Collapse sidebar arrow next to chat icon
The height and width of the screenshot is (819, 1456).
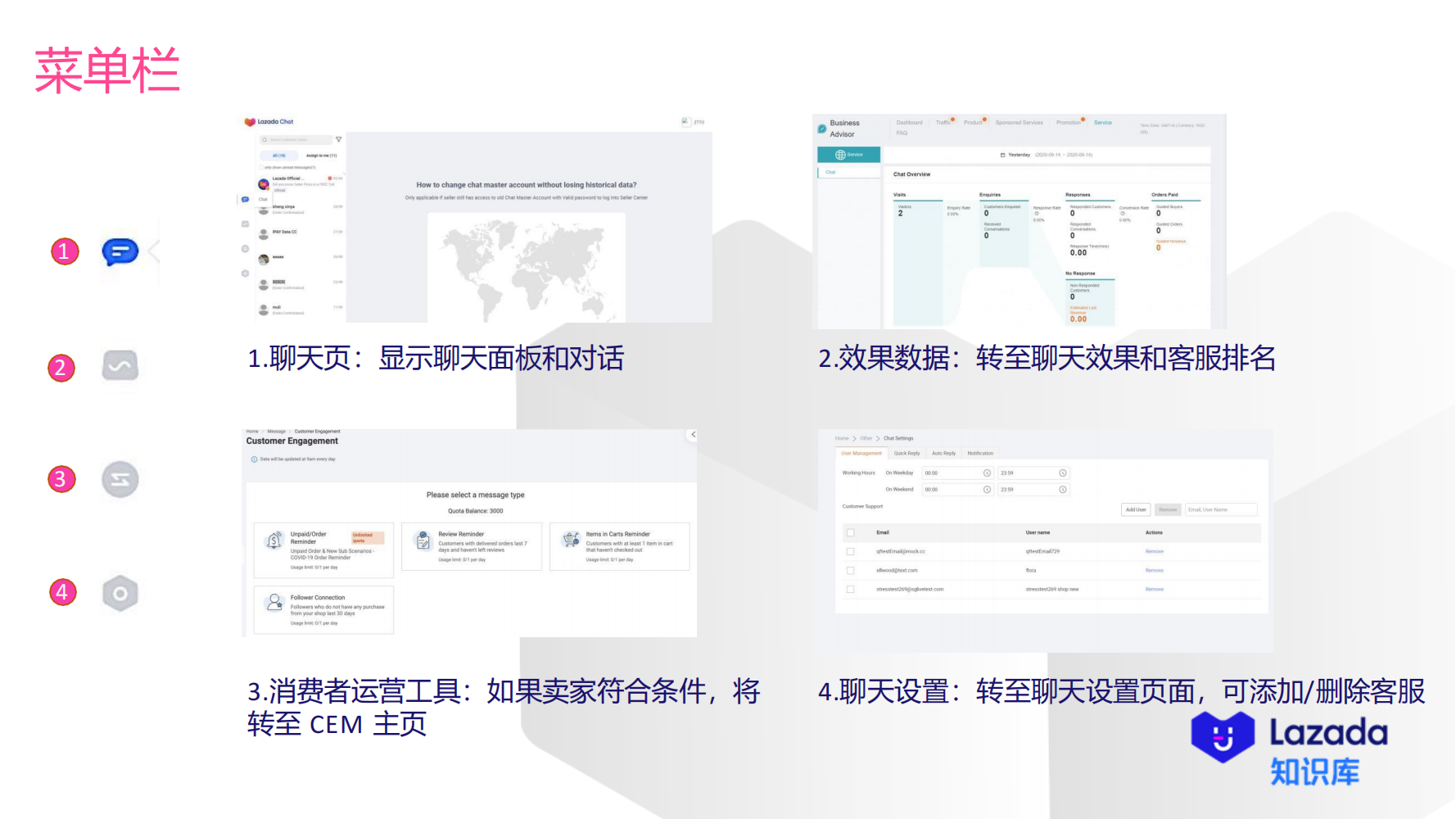pyautogui.click(x=154, y=251)
